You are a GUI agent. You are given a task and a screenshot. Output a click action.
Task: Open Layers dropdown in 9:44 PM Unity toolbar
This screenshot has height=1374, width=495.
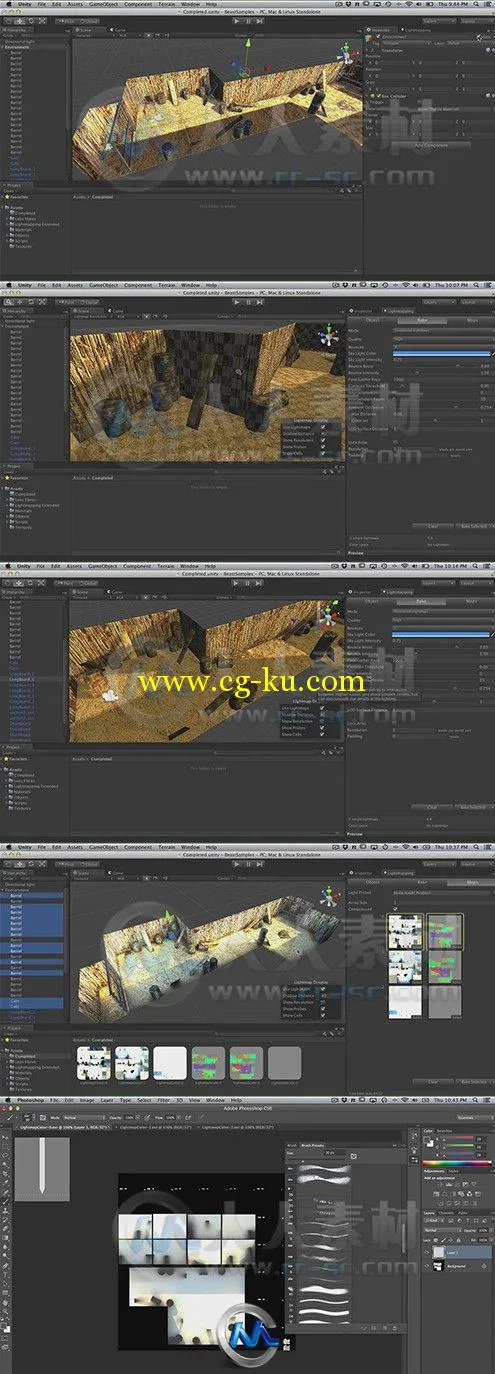pyautogui.click(x=440, y=21)
